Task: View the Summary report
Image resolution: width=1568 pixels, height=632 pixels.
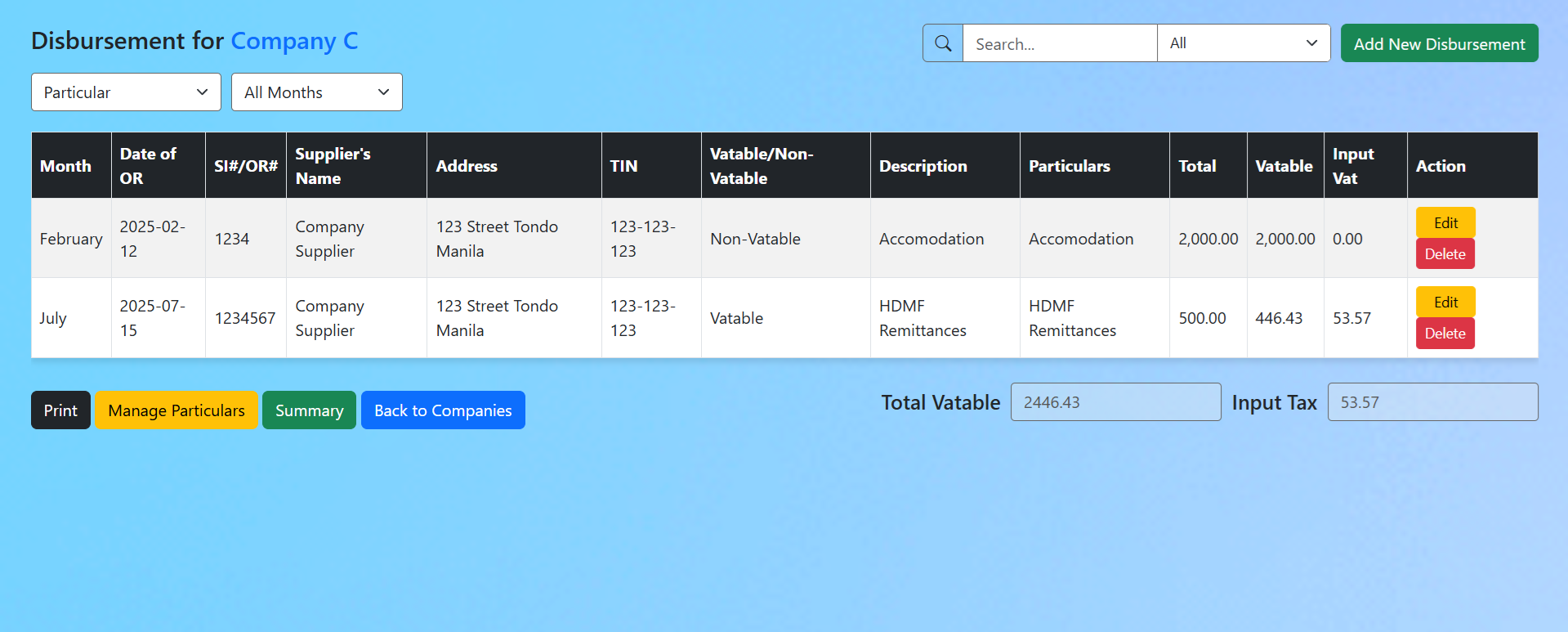Action: [309, 410]
